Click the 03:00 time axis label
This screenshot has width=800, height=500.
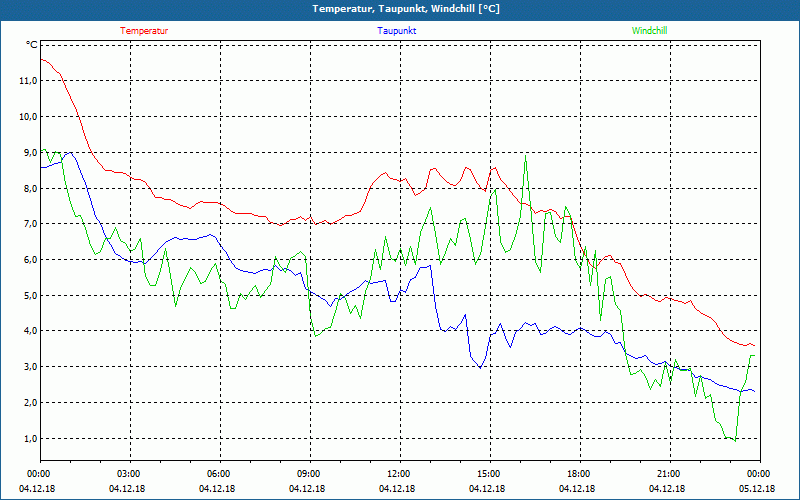point(131,474)
